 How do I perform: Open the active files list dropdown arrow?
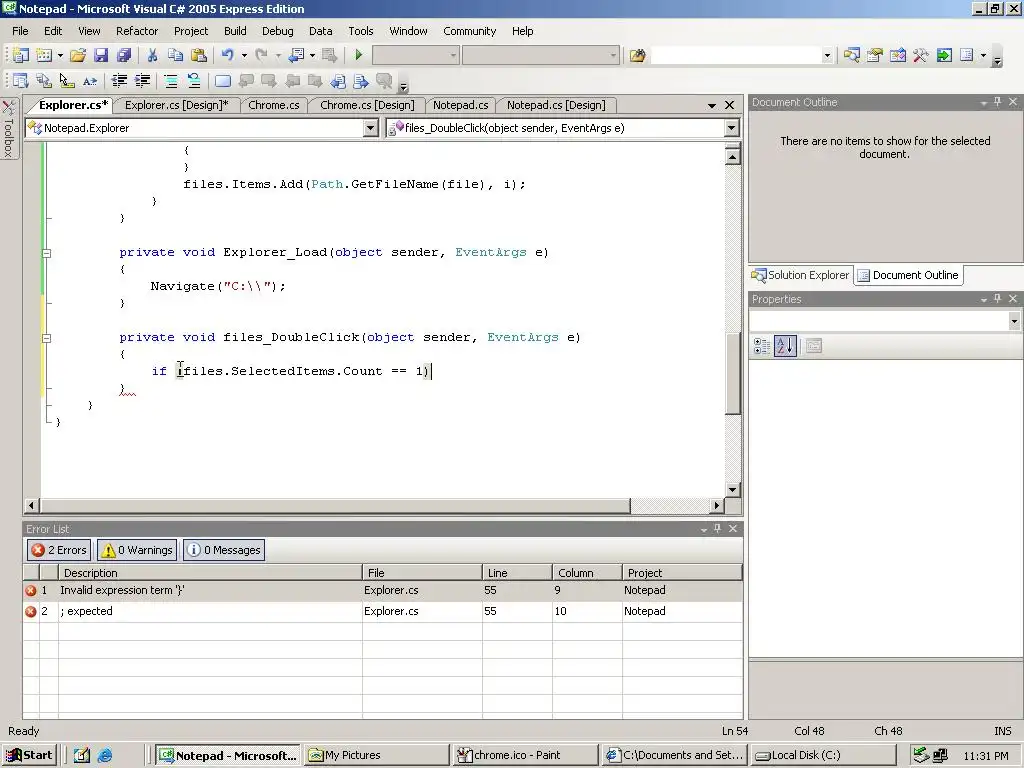pyautogui.click(x=712, y=105)
